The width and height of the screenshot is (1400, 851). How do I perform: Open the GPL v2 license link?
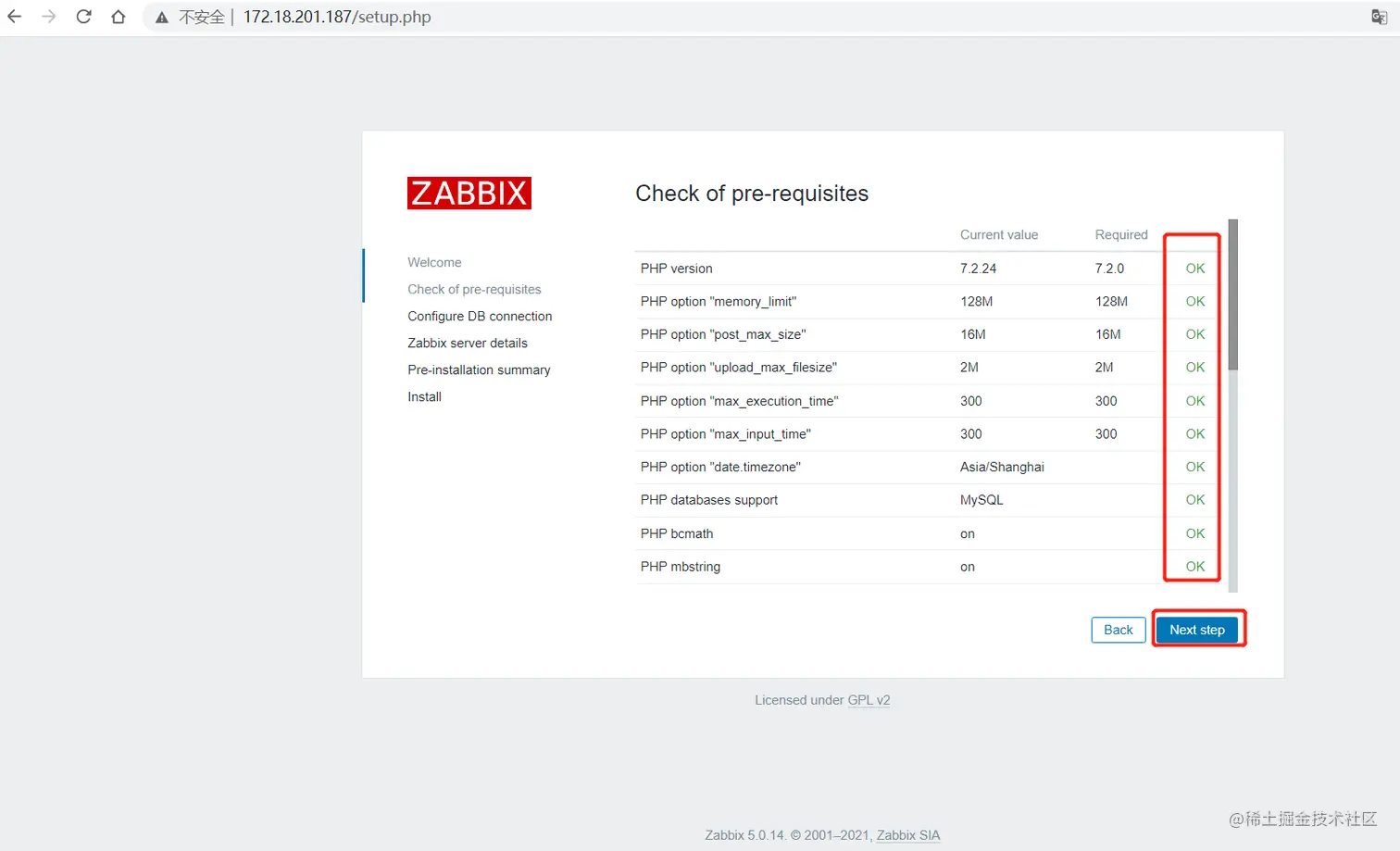pos(869,700)
